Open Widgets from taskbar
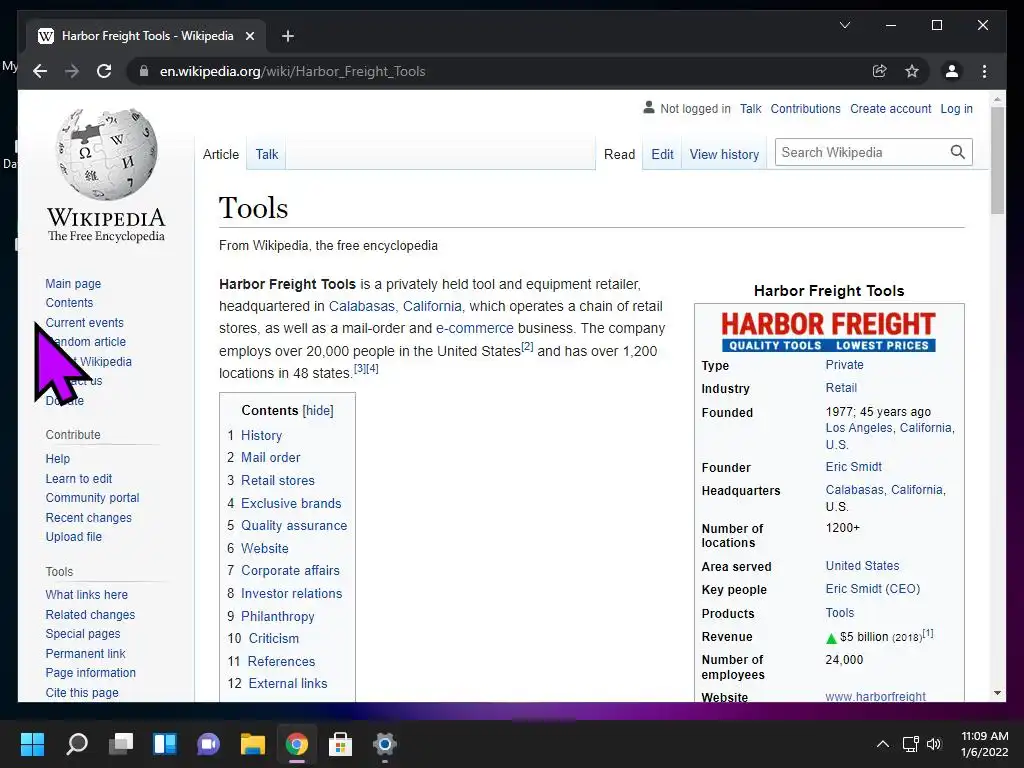The height and width of the screenshot is (768, 1024). click(x=165, y=744)
